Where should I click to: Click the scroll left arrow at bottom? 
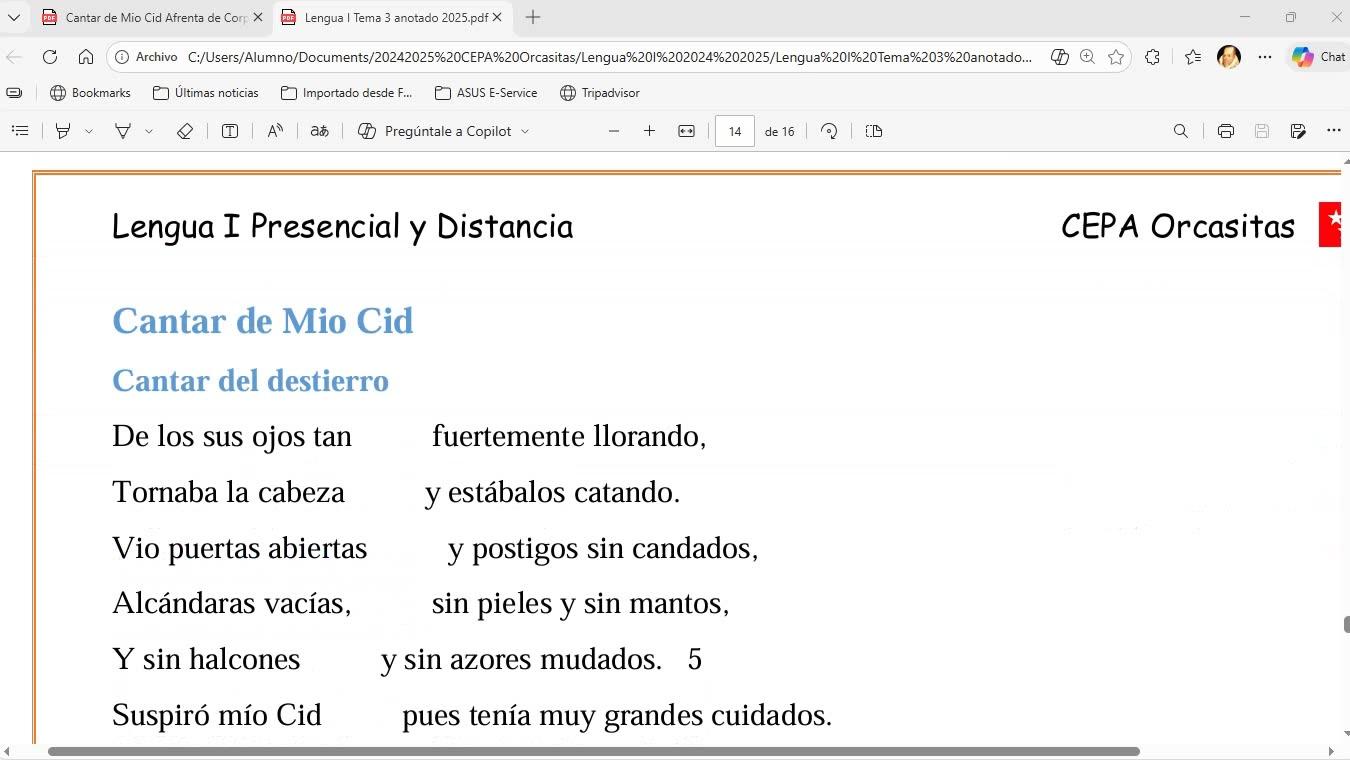pyautogui.click(x=5, y=751)
